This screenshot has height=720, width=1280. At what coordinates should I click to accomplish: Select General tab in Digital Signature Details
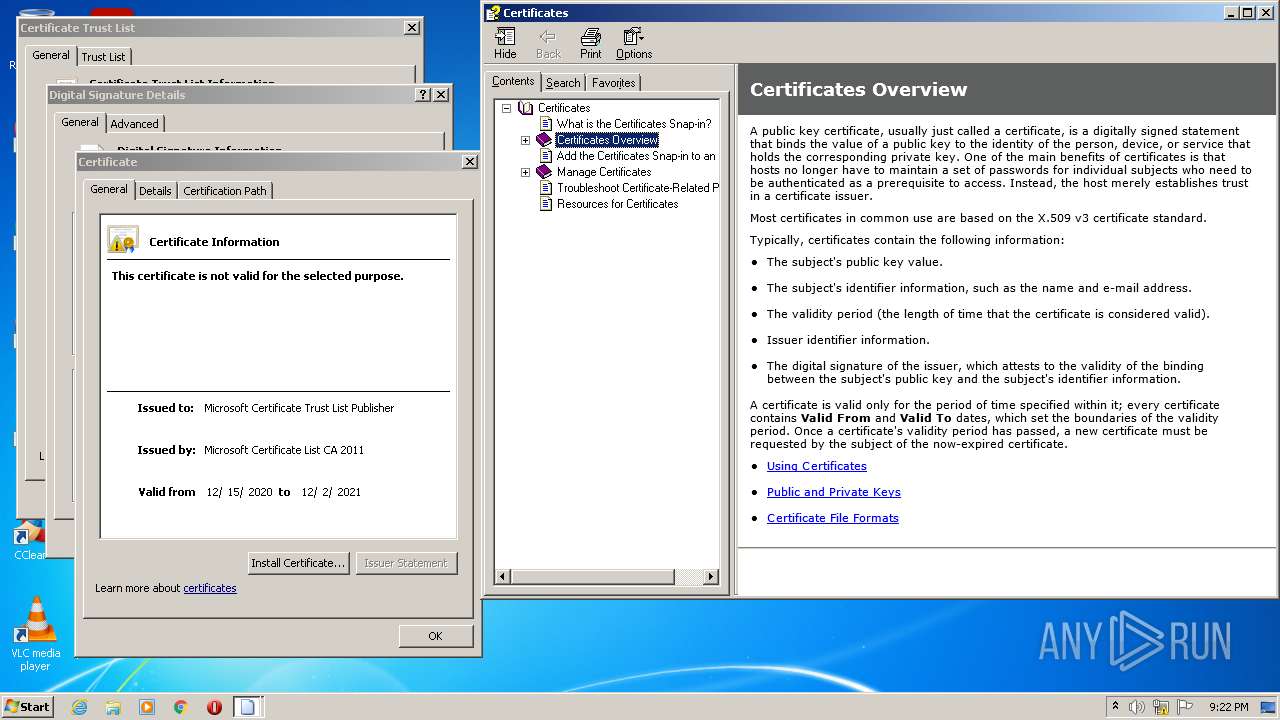click(x=80, y=122)
